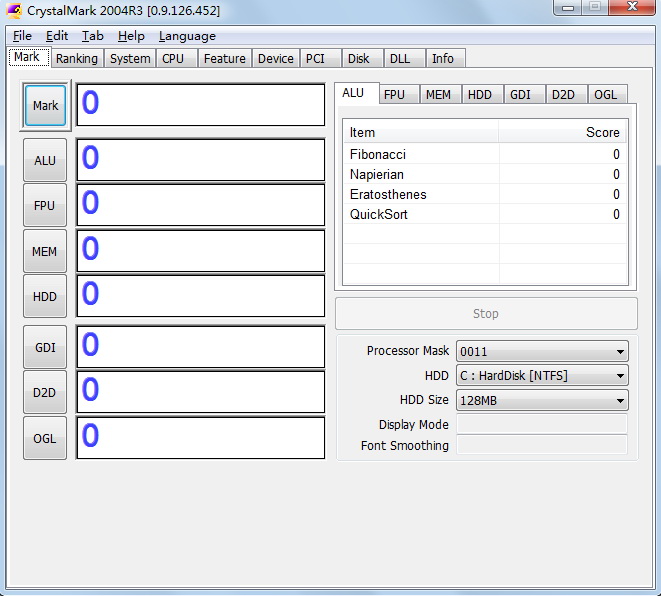
Task: Switch to the Info tab
Action: tap(446, 58)
